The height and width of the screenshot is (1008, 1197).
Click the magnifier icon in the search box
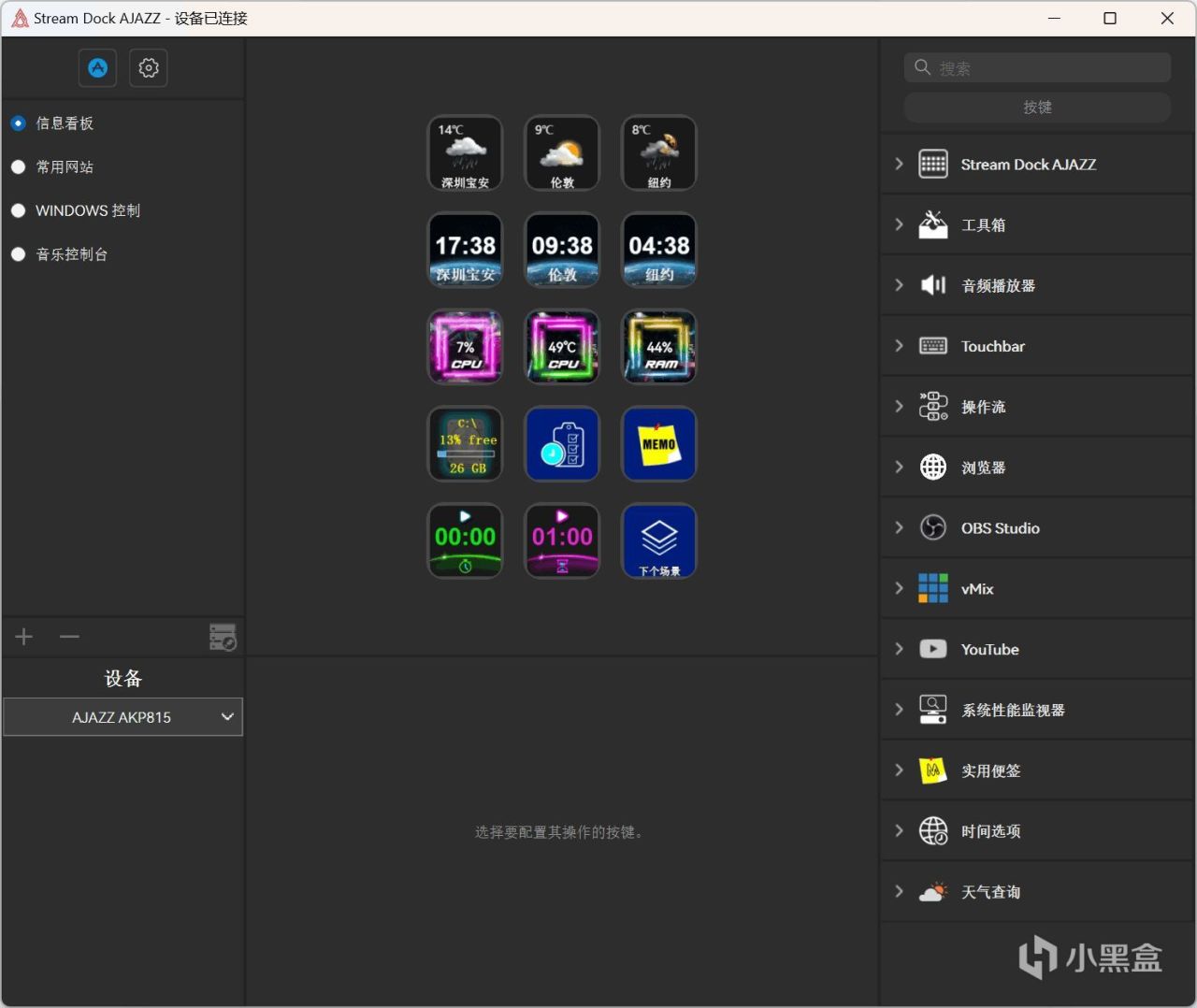pos(922,67)
